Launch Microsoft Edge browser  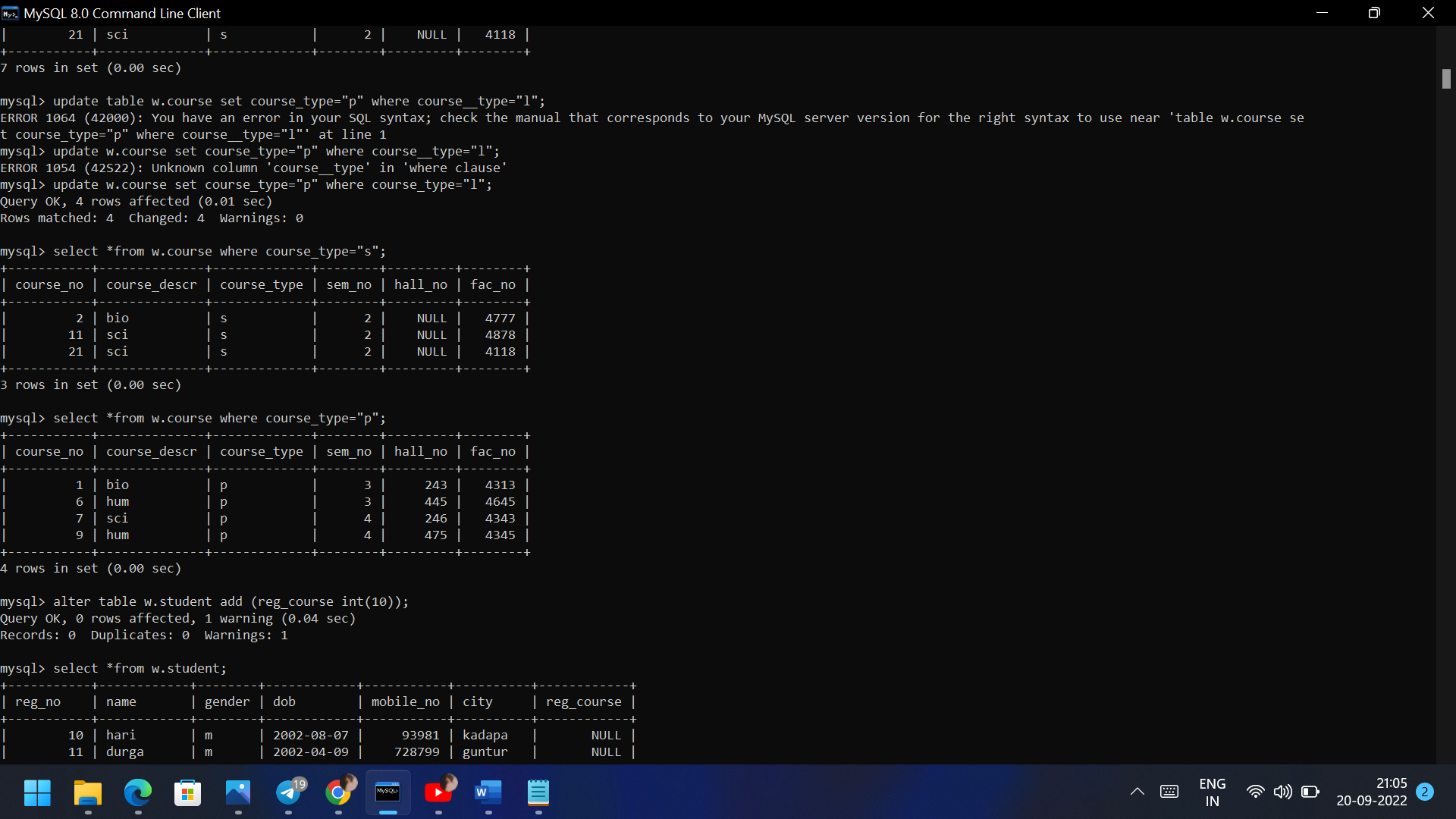[x=137, y=792]
